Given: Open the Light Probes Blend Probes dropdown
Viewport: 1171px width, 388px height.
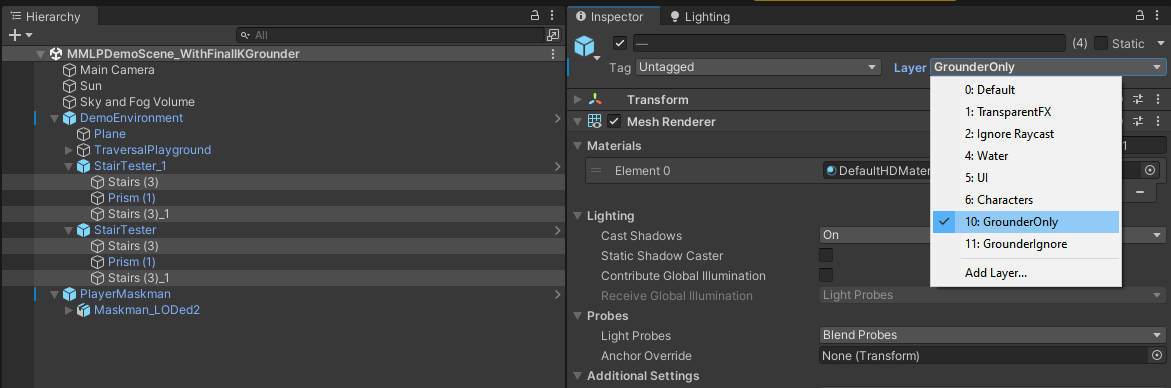Looking at the screenshot, I should (992, 335).
